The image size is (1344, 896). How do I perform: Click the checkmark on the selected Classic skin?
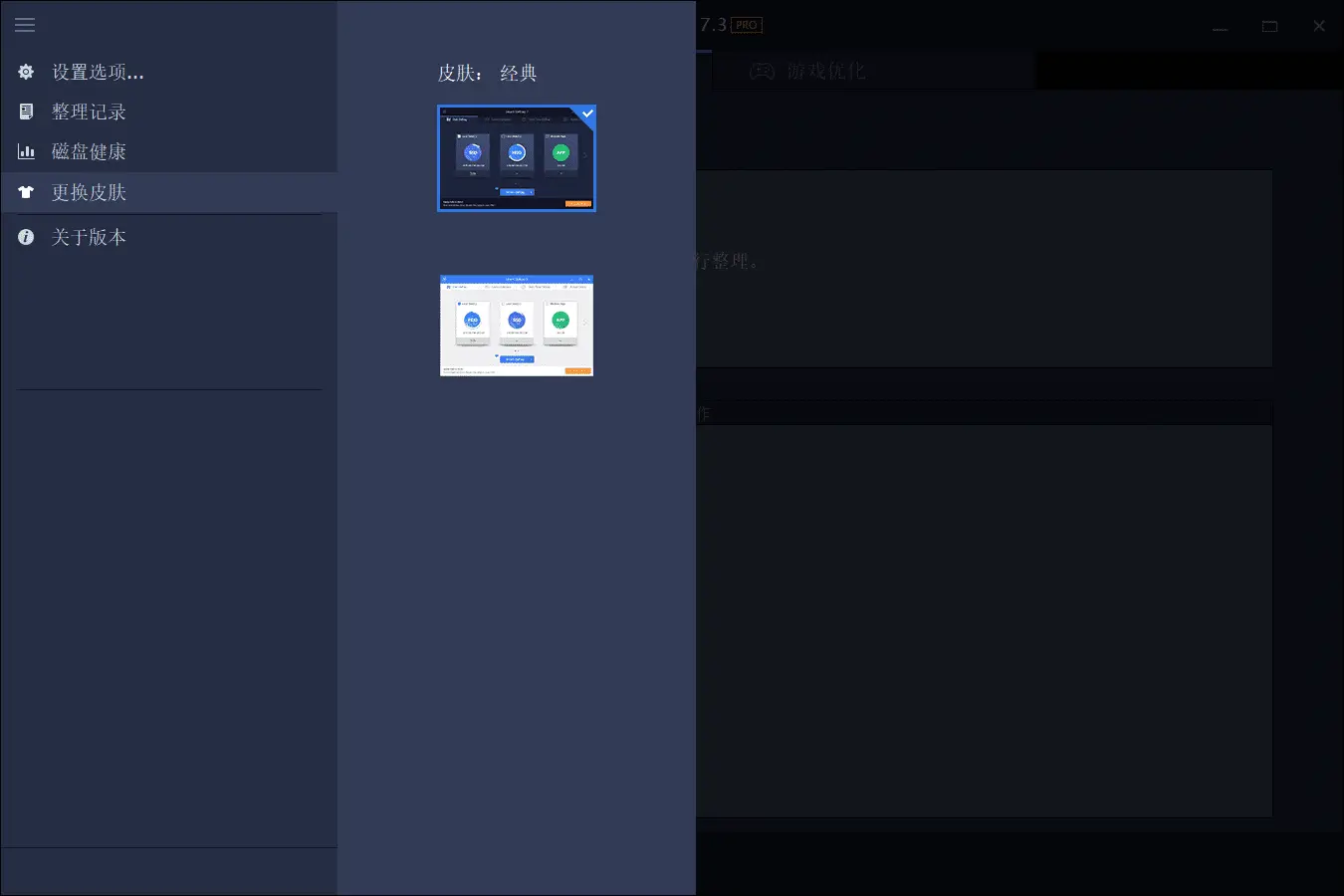point(586,112)
